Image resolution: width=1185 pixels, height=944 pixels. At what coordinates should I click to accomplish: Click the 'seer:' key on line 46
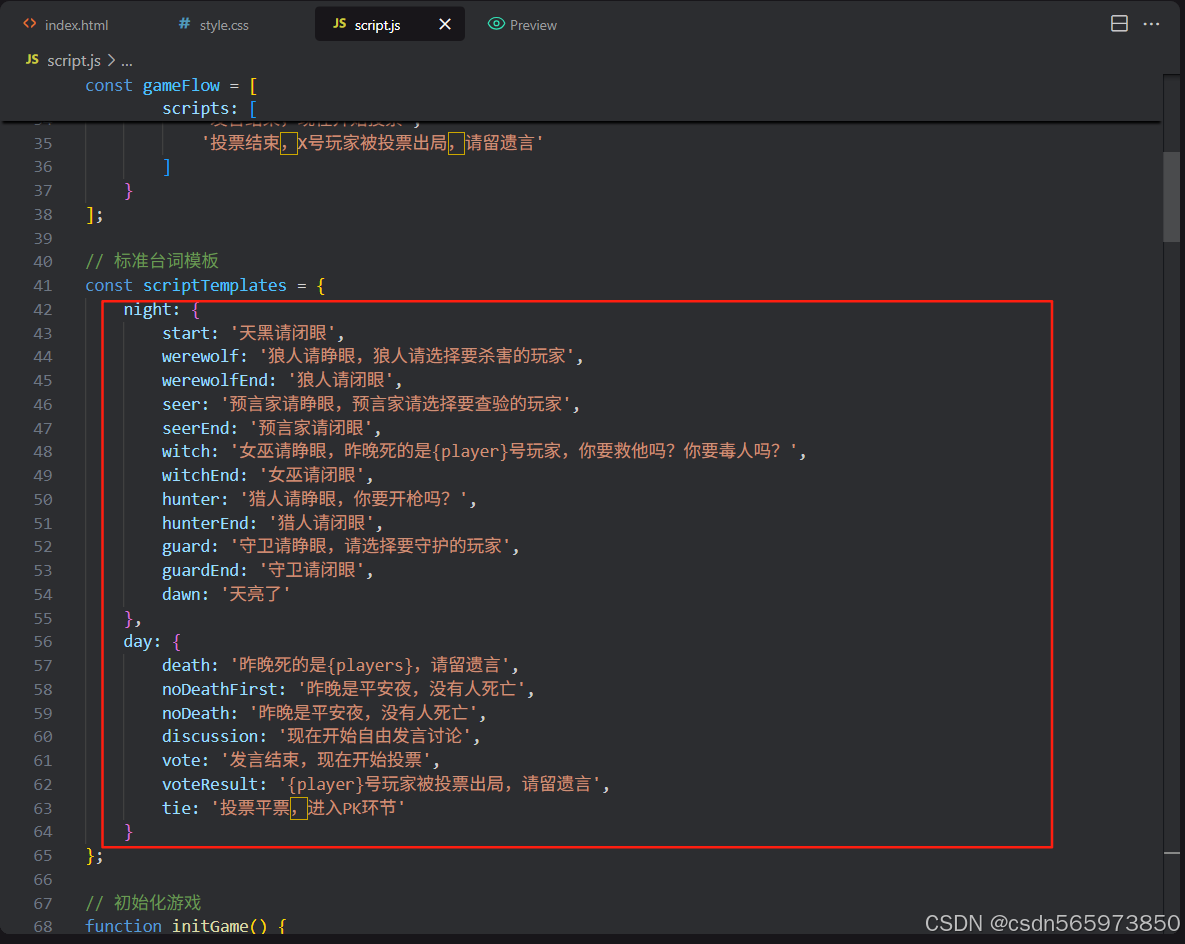[x=186, y=404]
